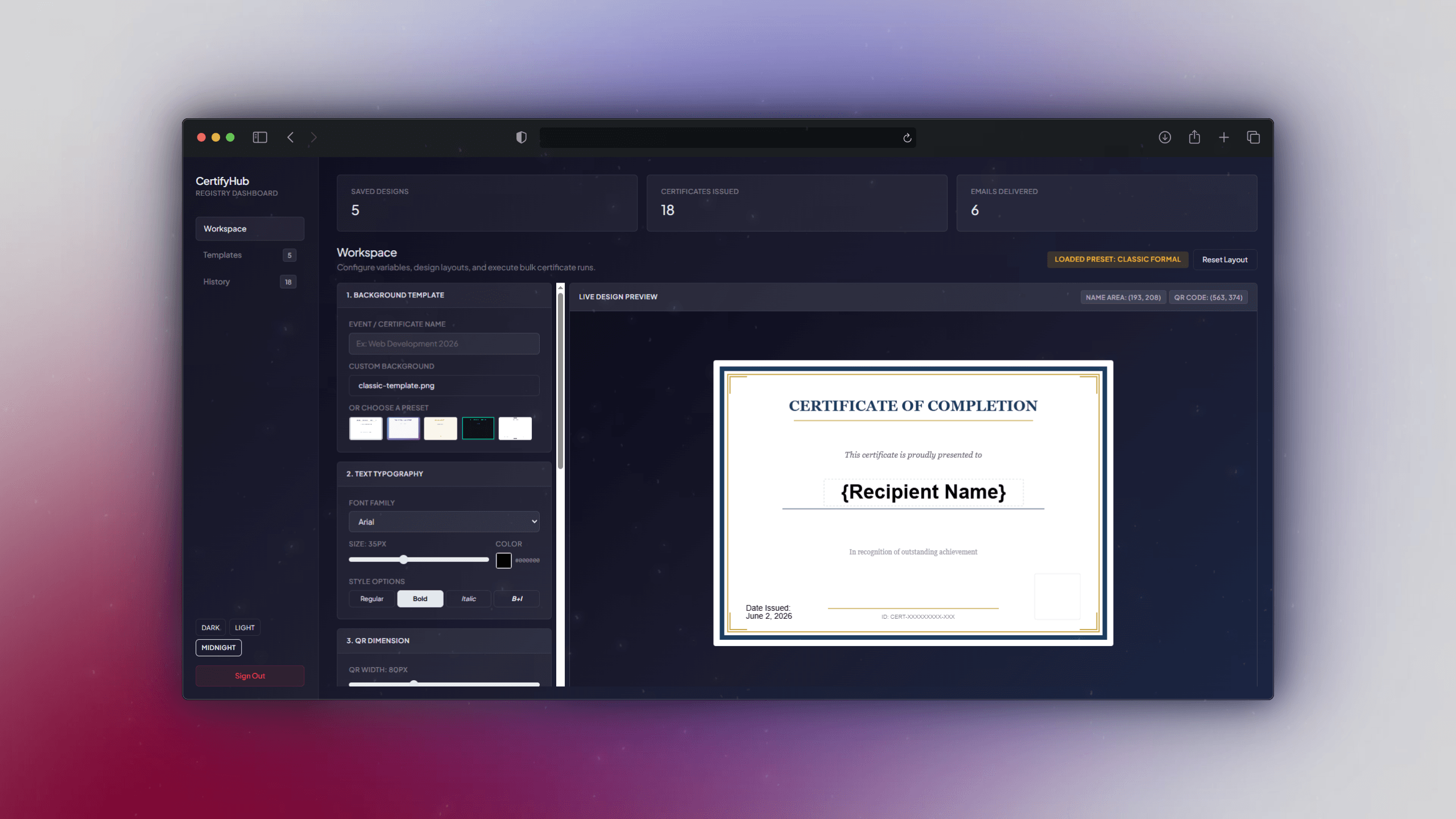Open the privacy shield icon
This screenshot has width=1456, height=819.
click(521, 137)
